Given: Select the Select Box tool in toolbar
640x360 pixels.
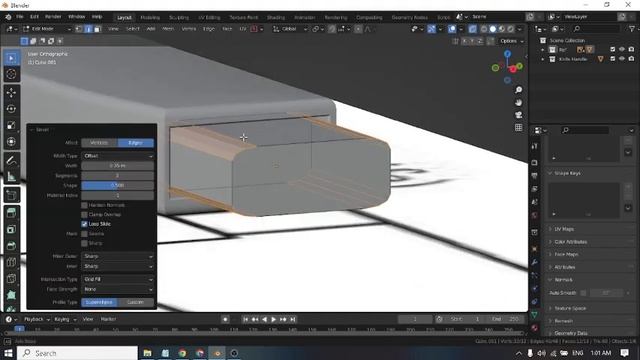Looking at the screenshot, I should 11,58.
